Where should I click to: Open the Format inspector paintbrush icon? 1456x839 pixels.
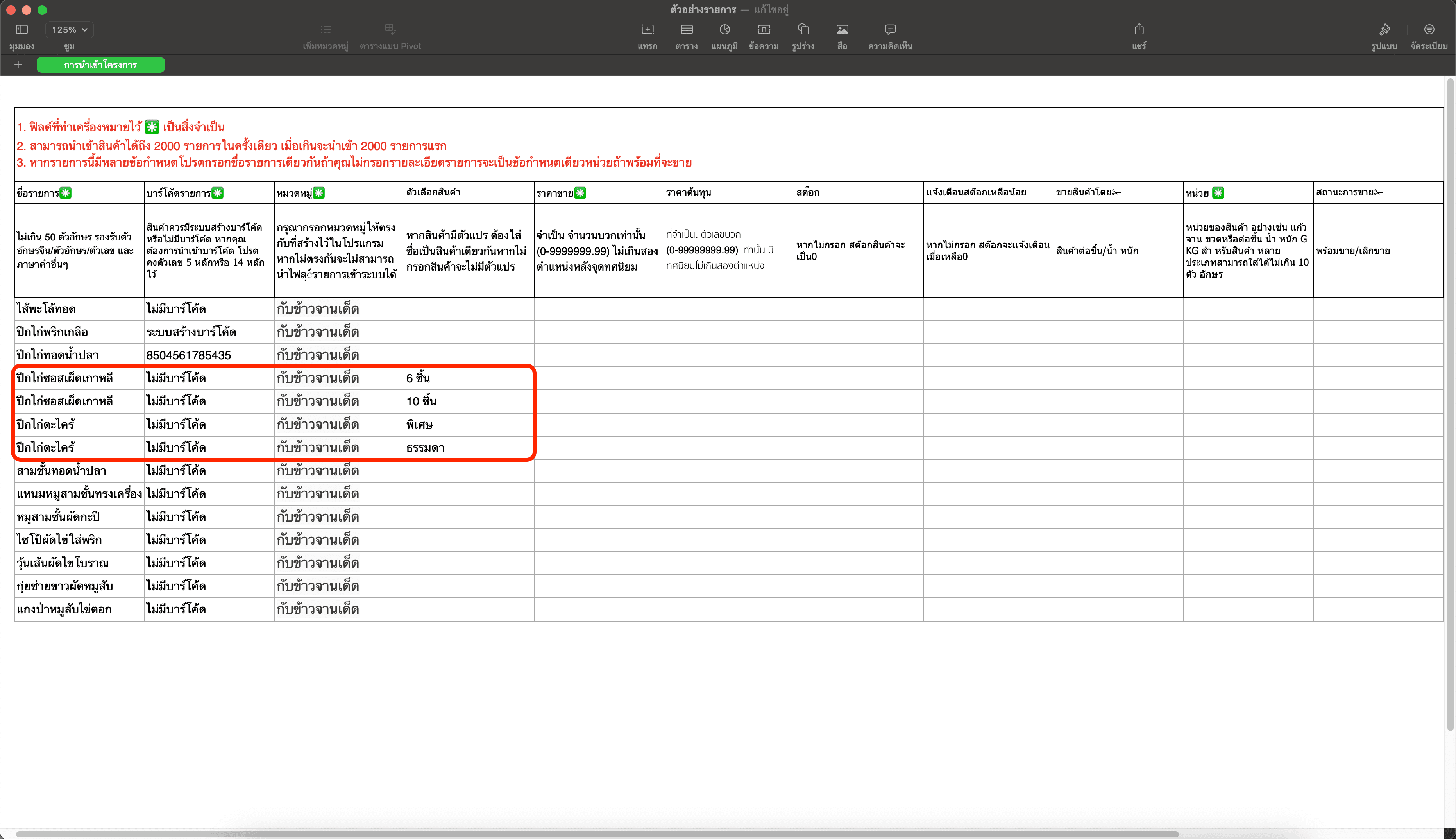pos(1384,29)
